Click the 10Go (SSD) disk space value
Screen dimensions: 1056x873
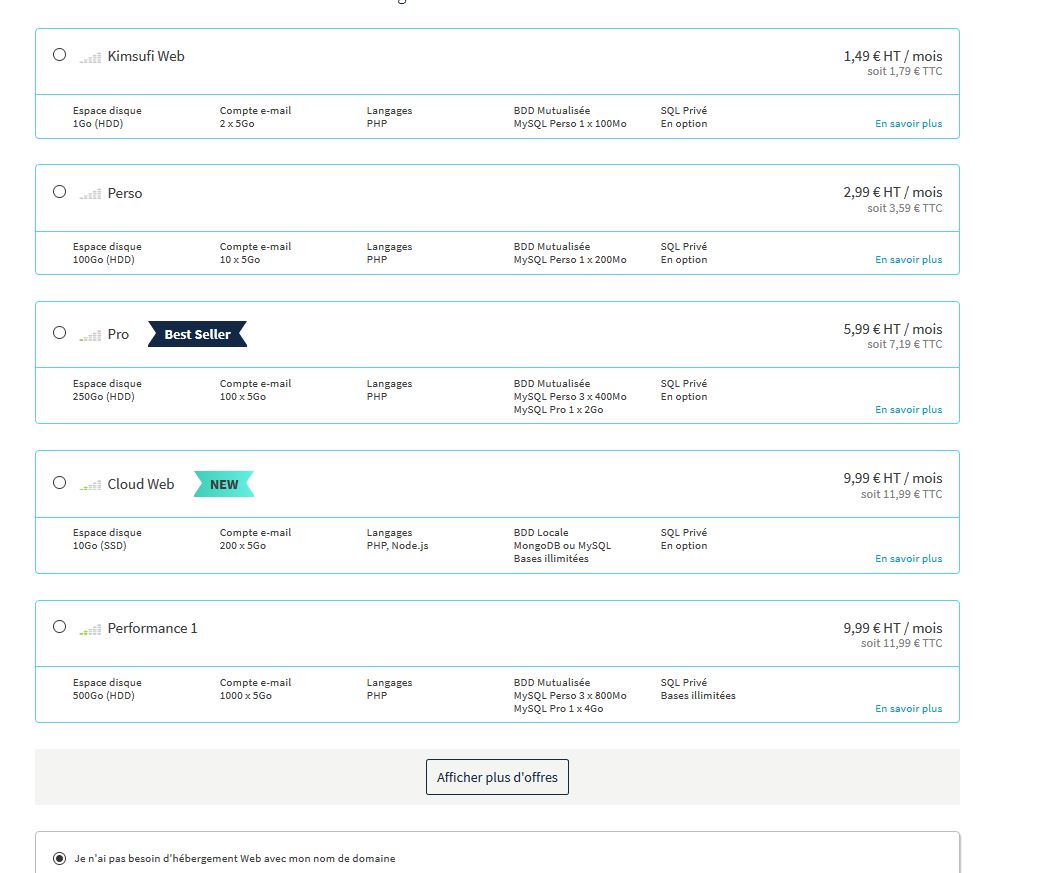pyautogui.click(x=100, y=546)
